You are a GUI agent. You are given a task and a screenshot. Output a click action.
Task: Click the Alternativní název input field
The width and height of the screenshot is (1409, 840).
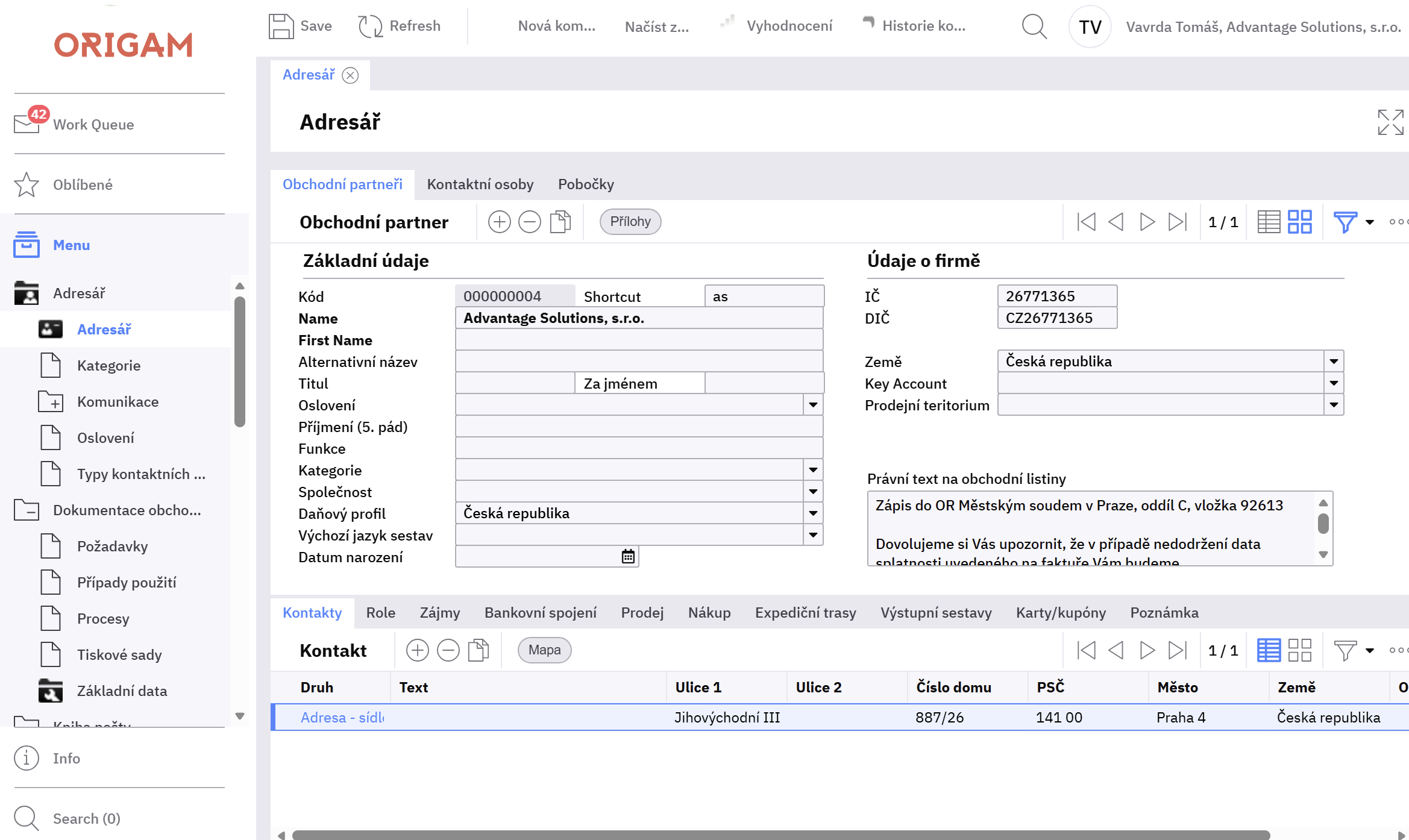pos(639,362)
